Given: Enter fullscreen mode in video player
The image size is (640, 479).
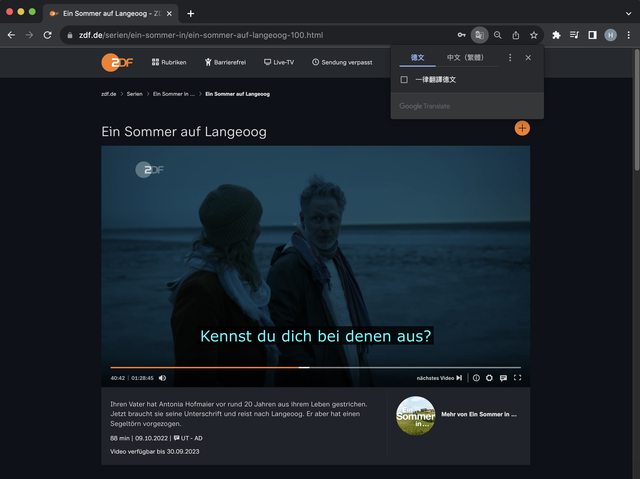Looking at the screenshot, I should (x=517, y=378).
